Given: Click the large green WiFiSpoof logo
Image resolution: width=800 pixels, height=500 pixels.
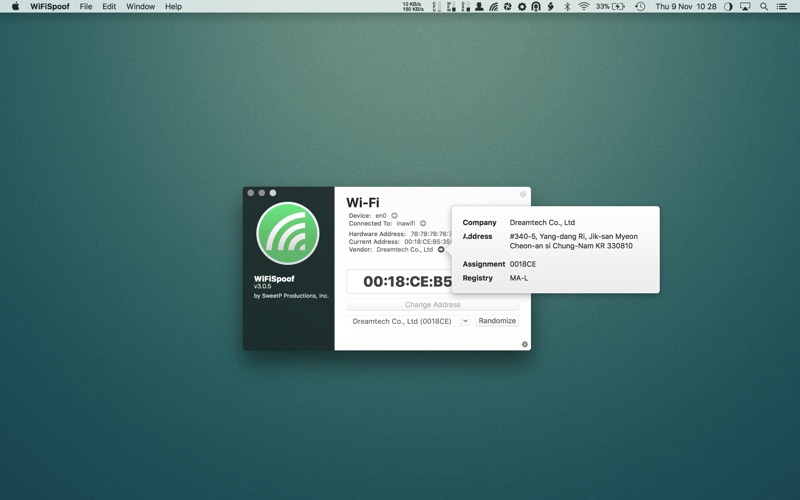Looking at the screenshot, I should pos(288,233).
